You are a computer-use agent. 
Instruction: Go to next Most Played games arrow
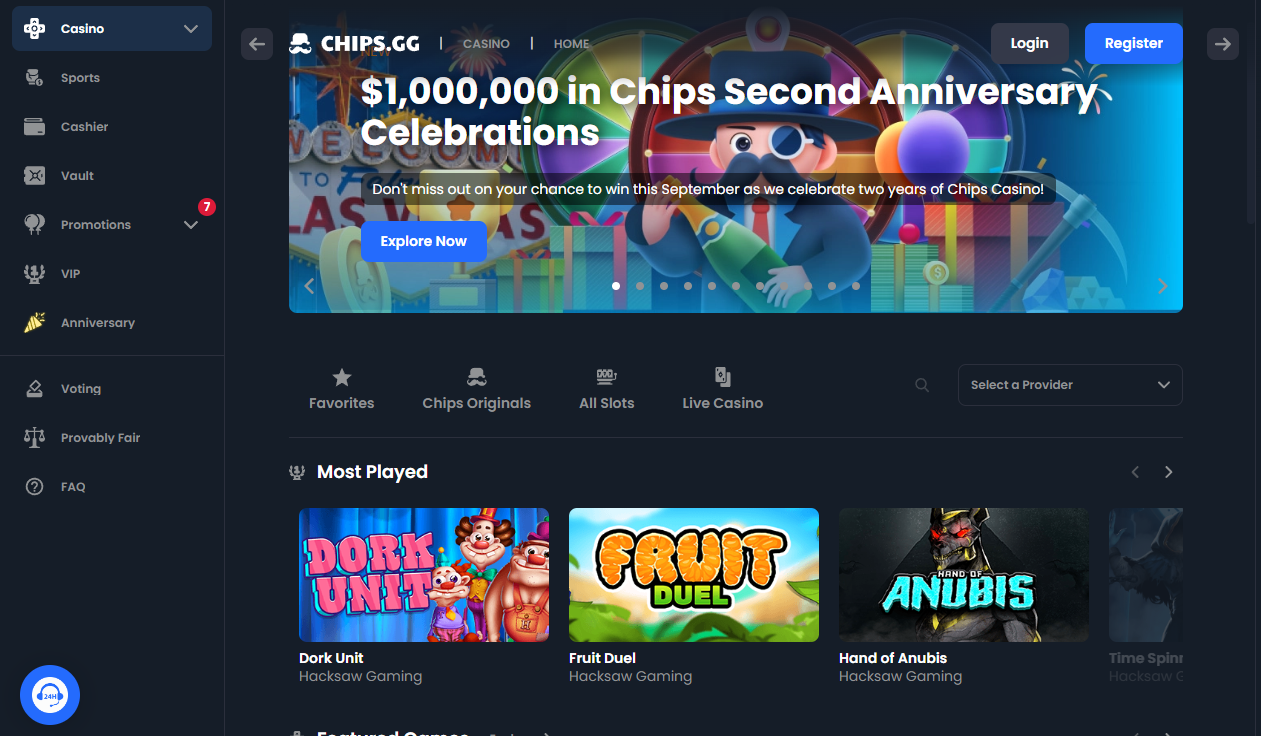1168,472
